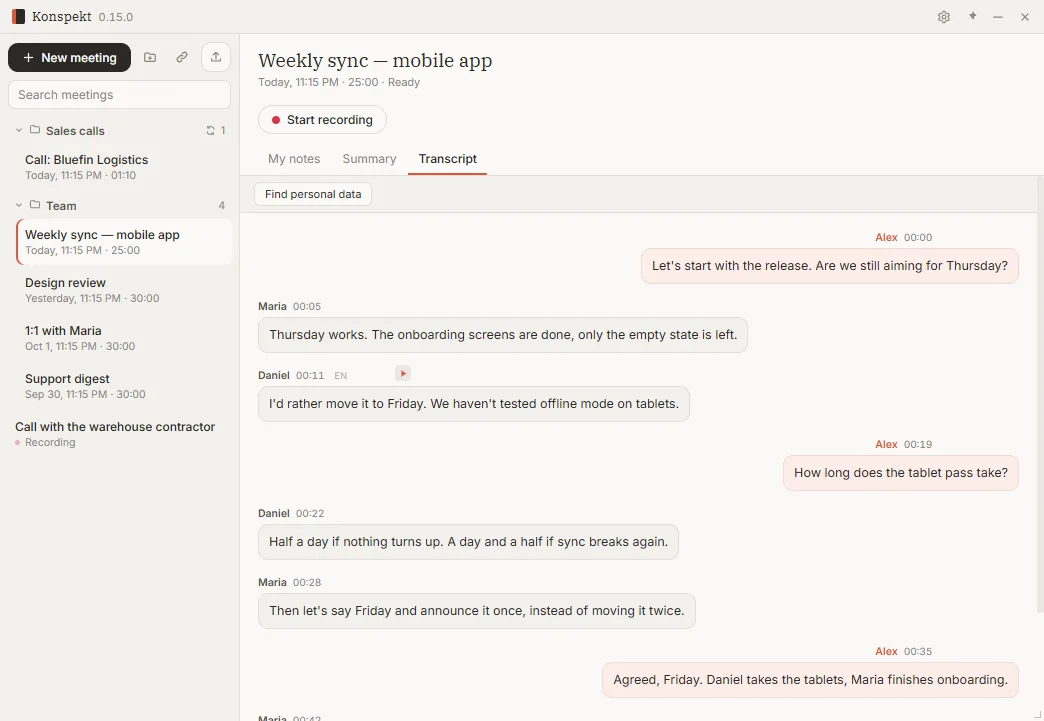Open settings via the gear icon
The height and width of the screenshot is (721, 1044).
pyautogui.click(x=943, y=17)
